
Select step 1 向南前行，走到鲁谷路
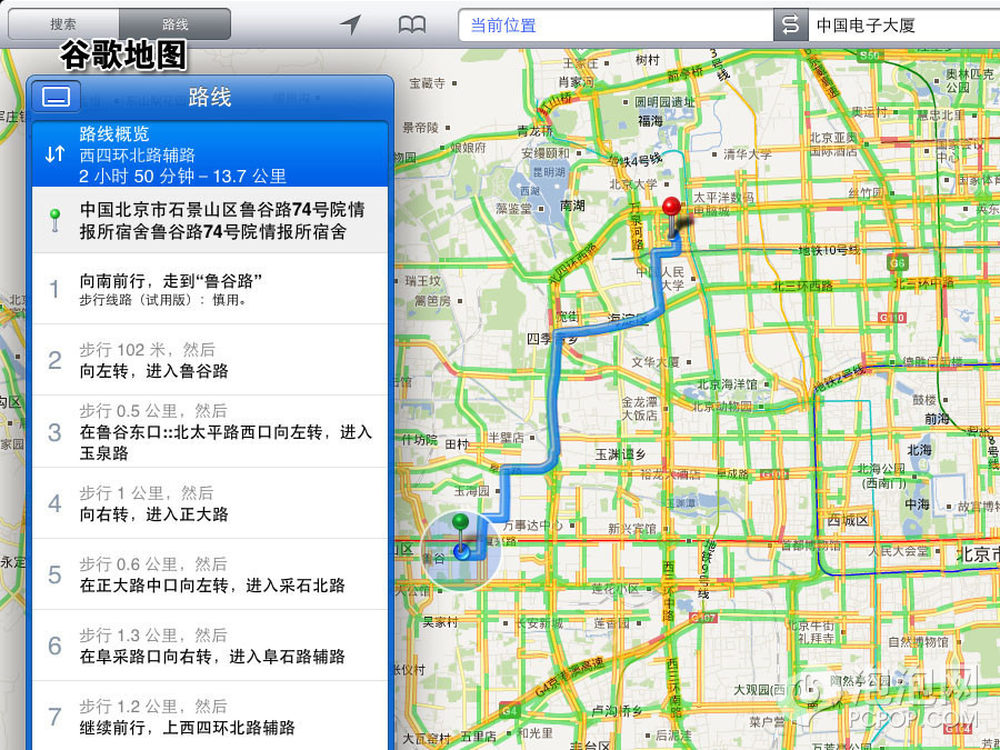tap(210, 289)
